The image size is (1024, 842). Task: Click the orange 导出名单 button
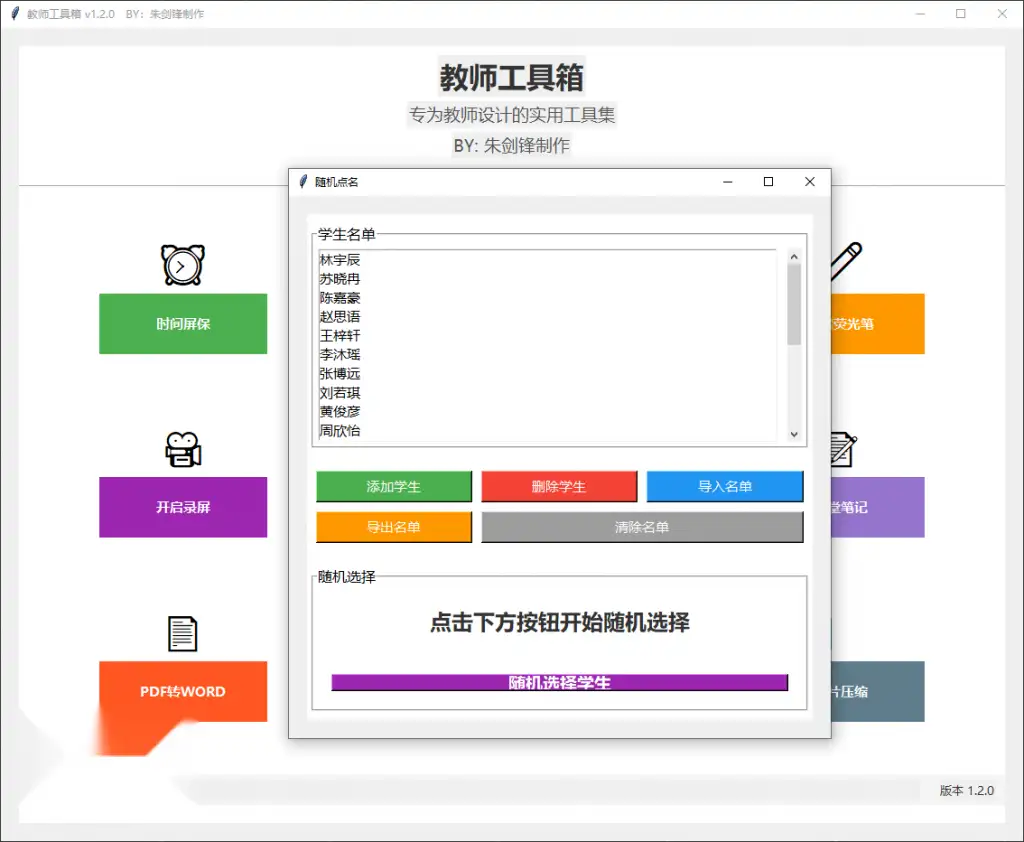pyautogui.click(x=394, y=527)
